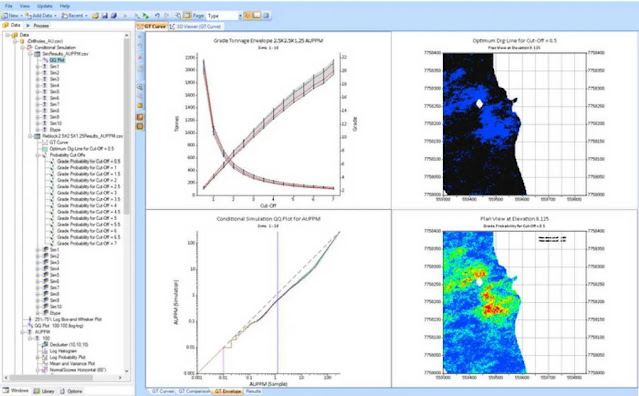Image resolution: width=639 pixels, height=396 pixels.
Task: Select Grade Probability for Cut-Off = 2.5
Action: tap(88, 187)
